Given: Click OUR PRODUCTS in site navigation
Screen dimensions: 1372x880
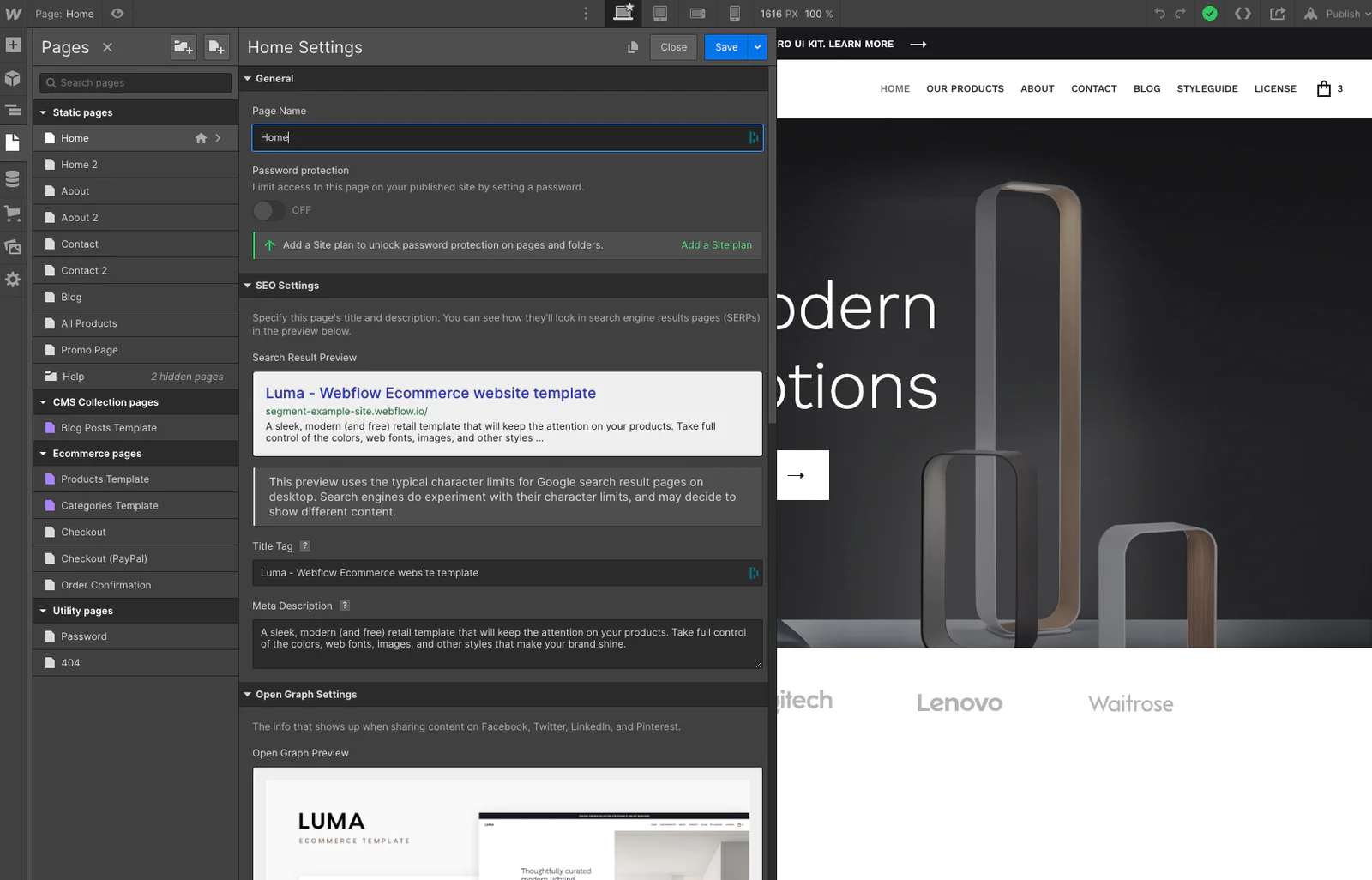Looking at the screenshot, I should click(965, 88).
